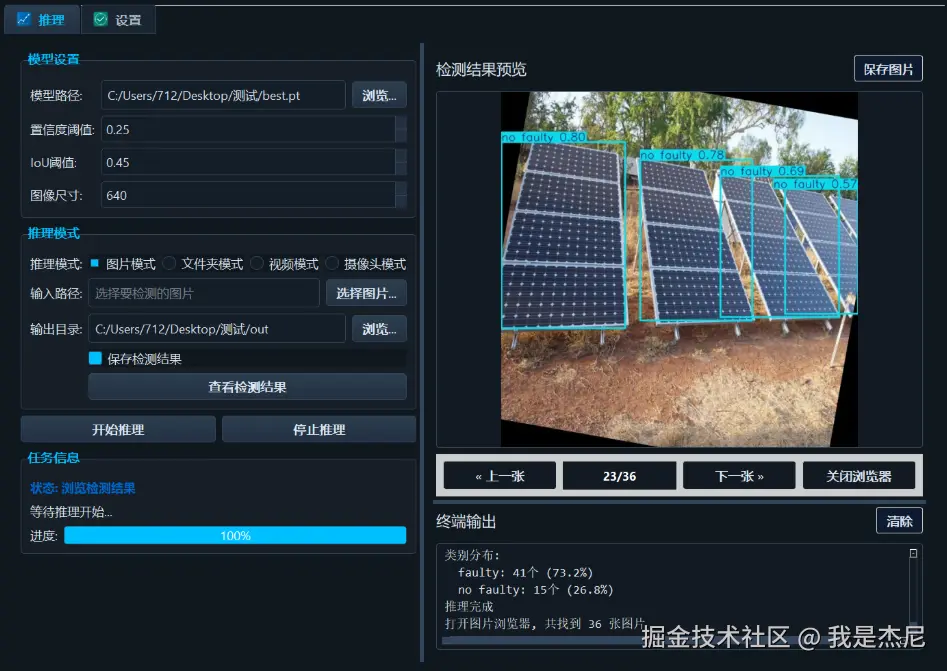Image resolution: width=947 pixels, height=671 pixels.
Task: Switch to the 推理 tab
Action: [40, 19]
